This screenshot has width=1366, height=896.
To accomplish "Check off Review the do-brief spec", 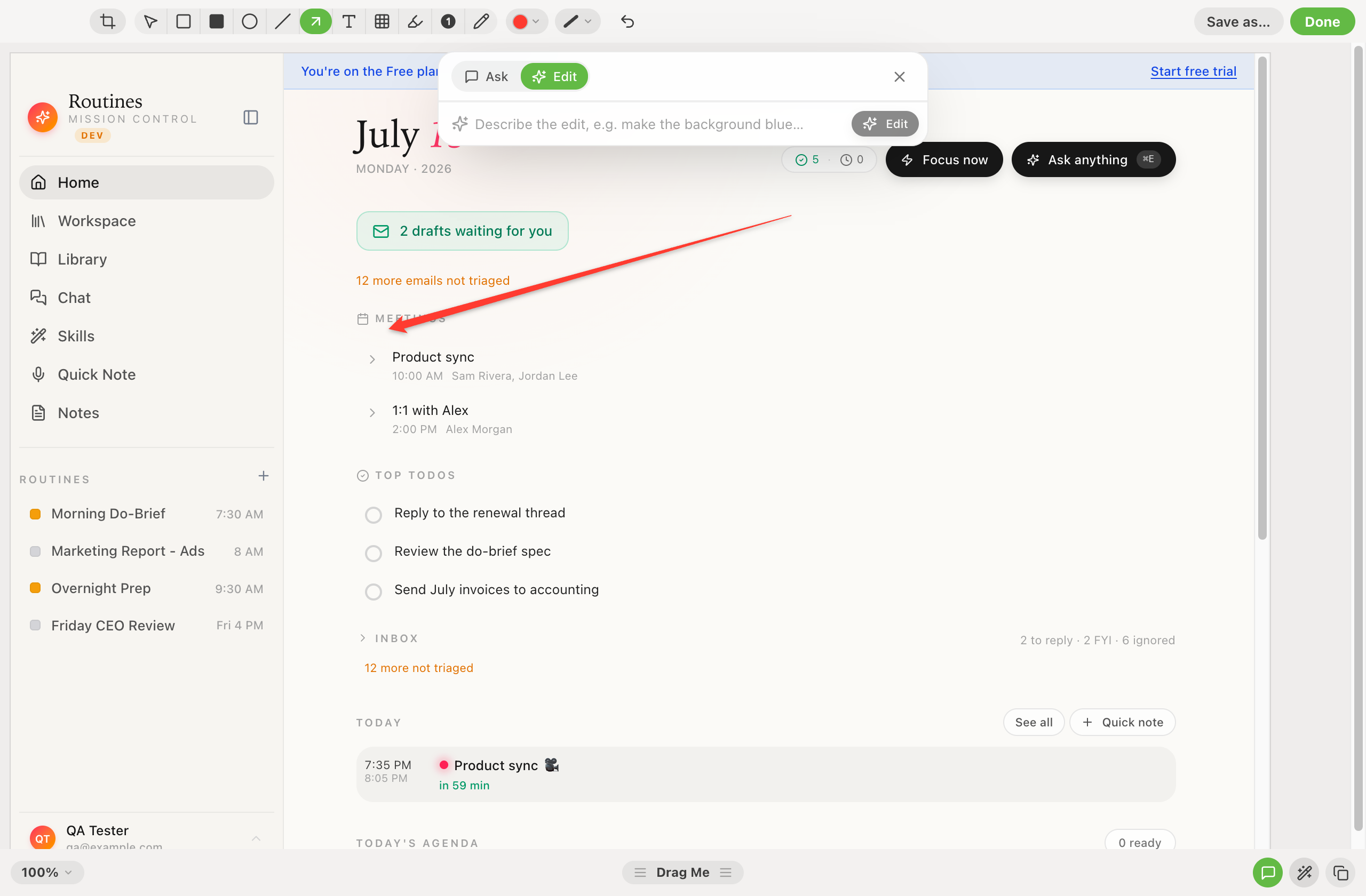I will (x=374, y=554).
